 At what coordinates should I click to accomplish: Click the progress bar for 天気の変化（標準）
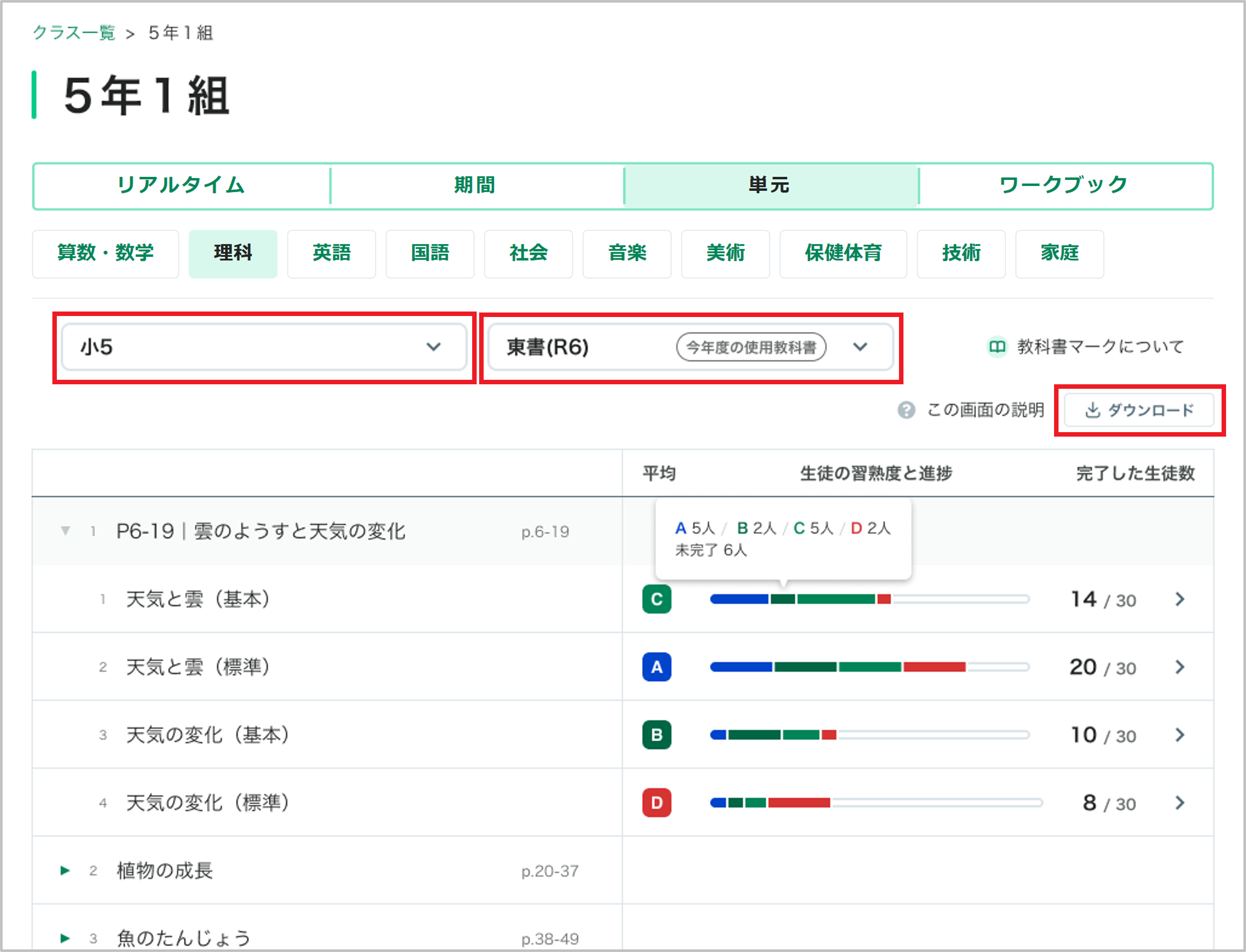click(x=876, y=803)
